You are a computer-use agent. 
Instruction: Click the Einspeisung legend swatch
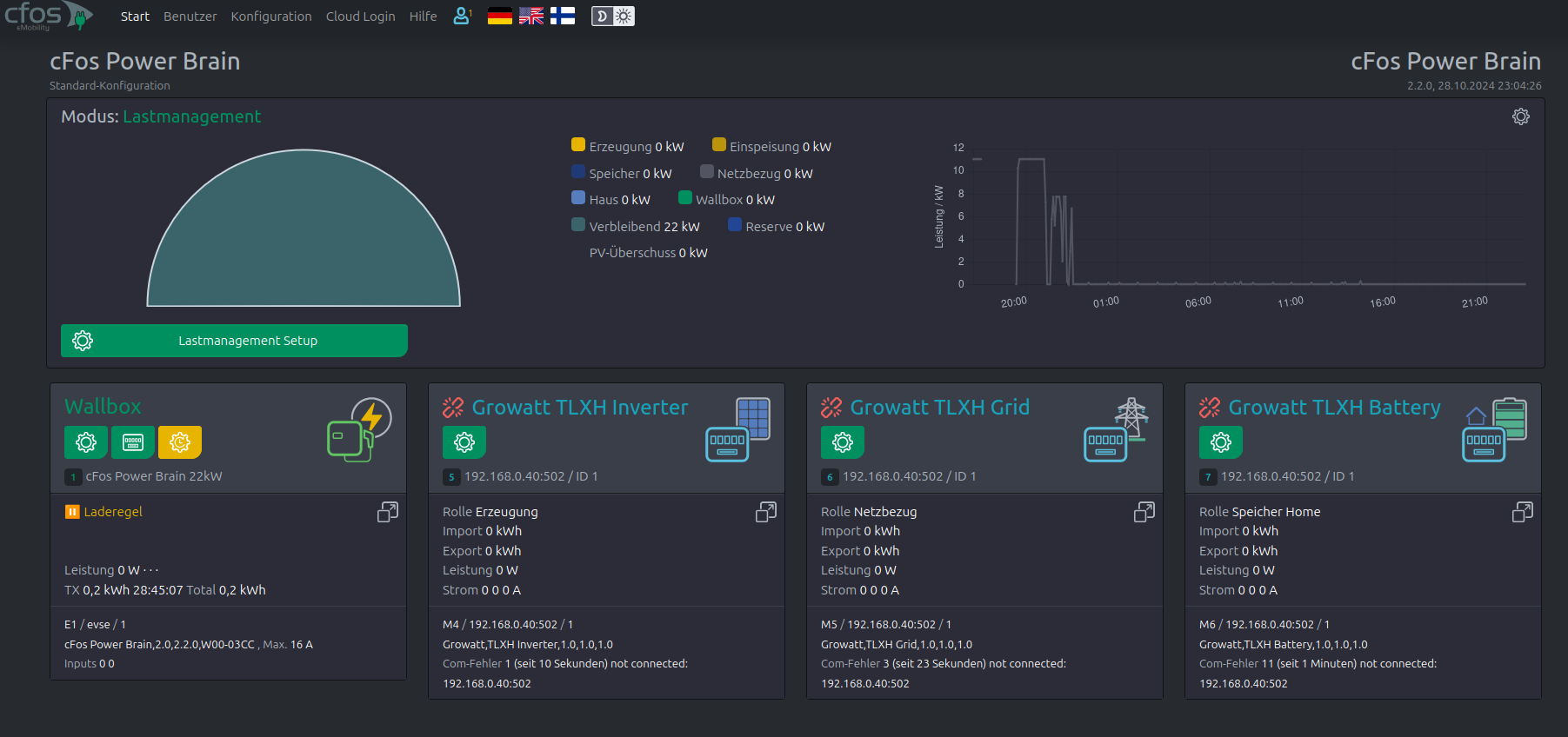point(719,144)
